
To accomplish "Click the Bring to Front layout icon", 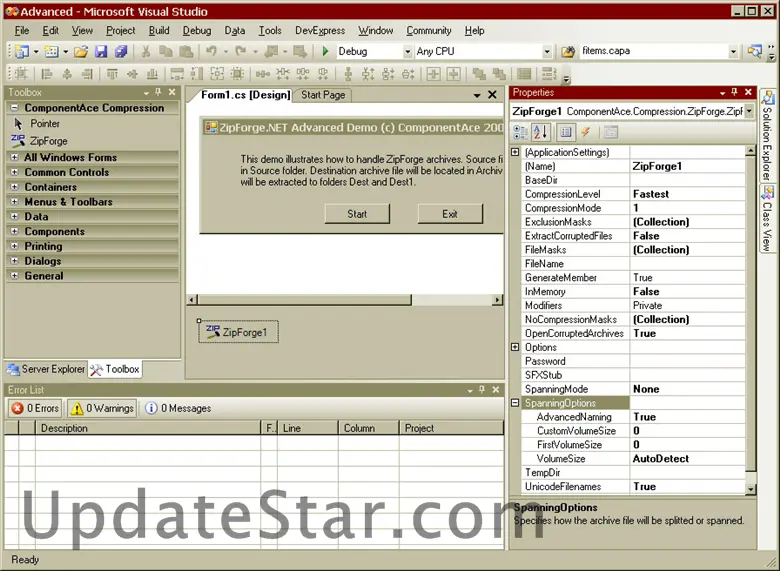I will click(479, 74).
